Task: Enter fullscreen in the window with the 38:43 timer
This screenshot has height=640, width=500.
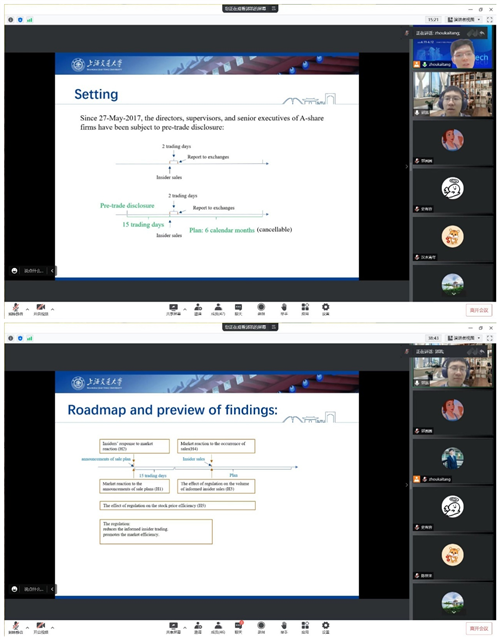Action: pyautogui.click(x=489, y=338)
